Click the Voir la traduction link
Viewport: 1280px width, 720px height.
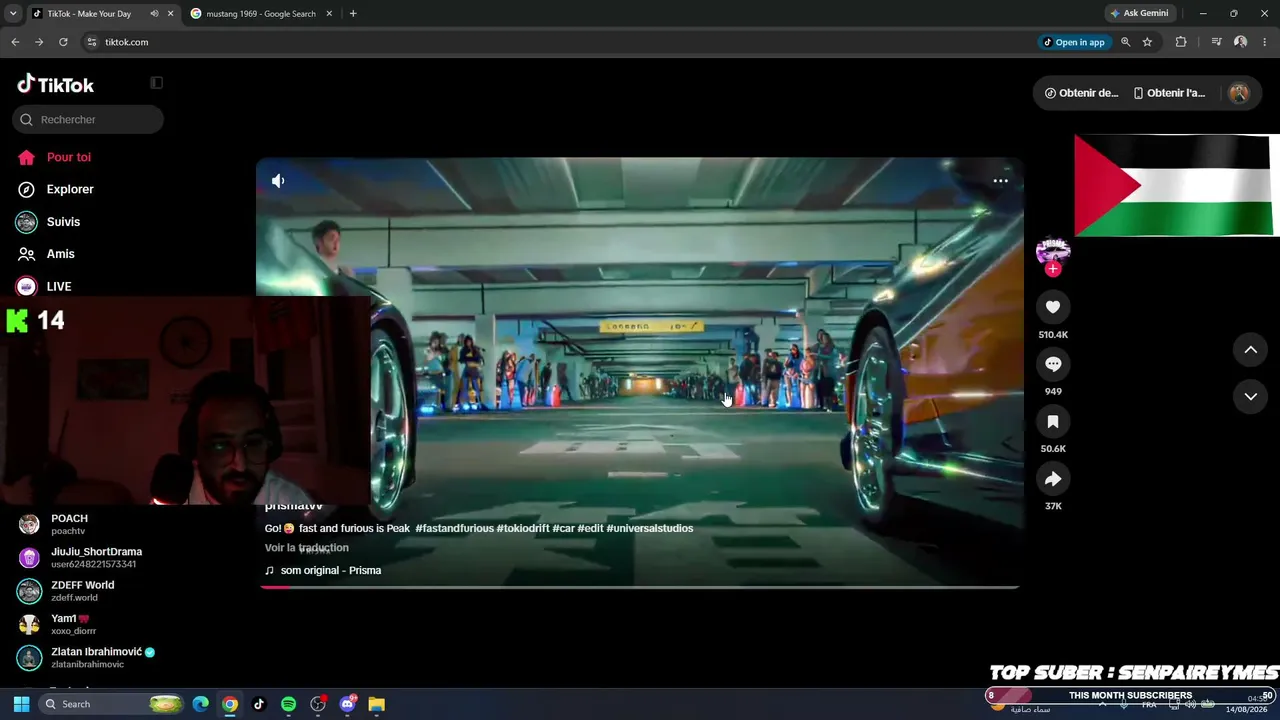[x=307, y=548]
